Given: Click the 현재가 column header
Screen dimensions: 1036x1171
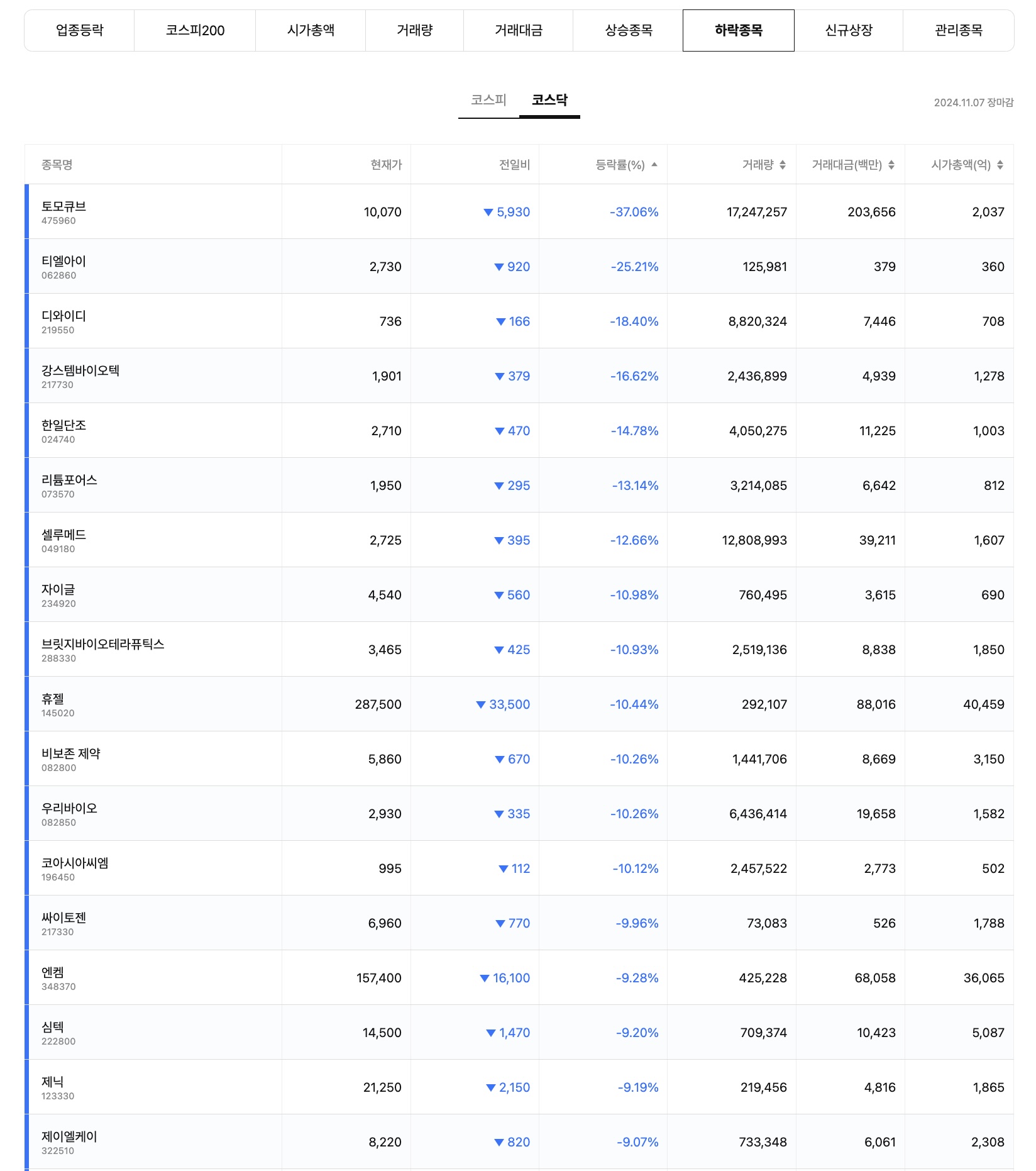Looking at the screenshot, I should pyautogui.click(x=386, y=165).
